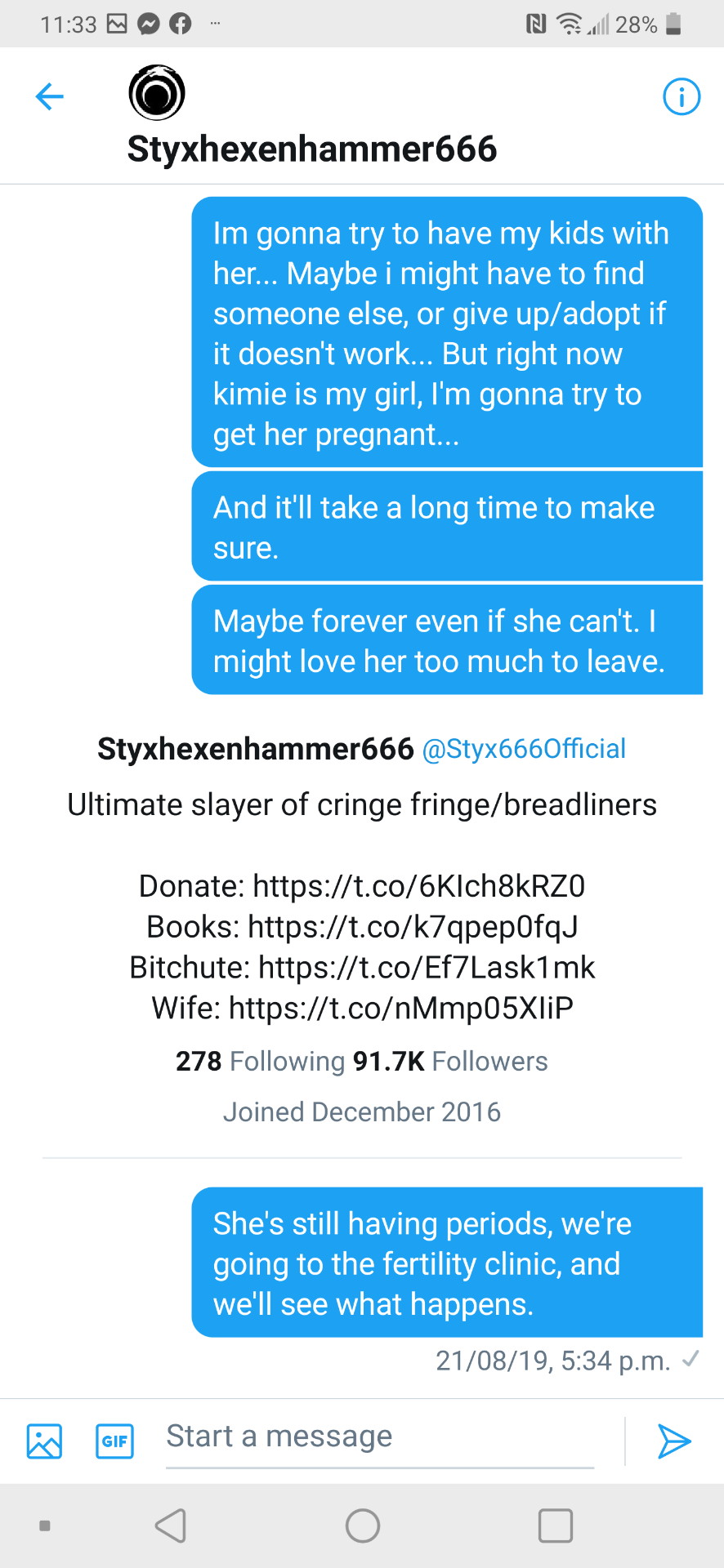Tap the Styxhexenhammer666 profile avatar

[x=157, y=93]
